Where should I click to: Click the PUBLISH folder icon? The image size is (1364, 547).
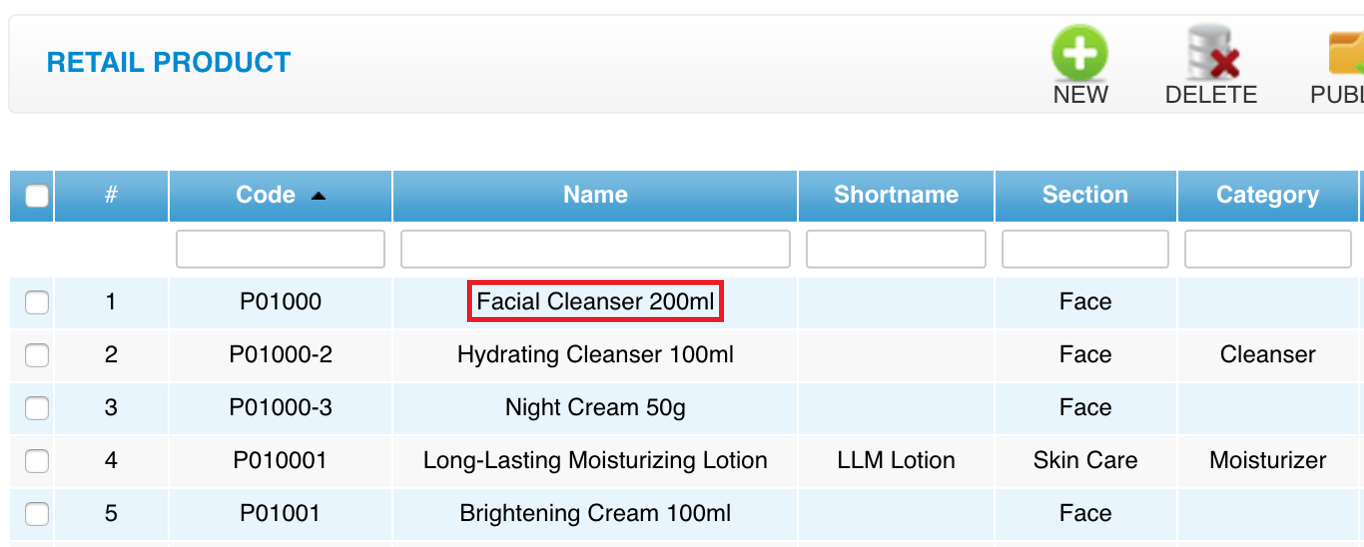coord(1346,54)
